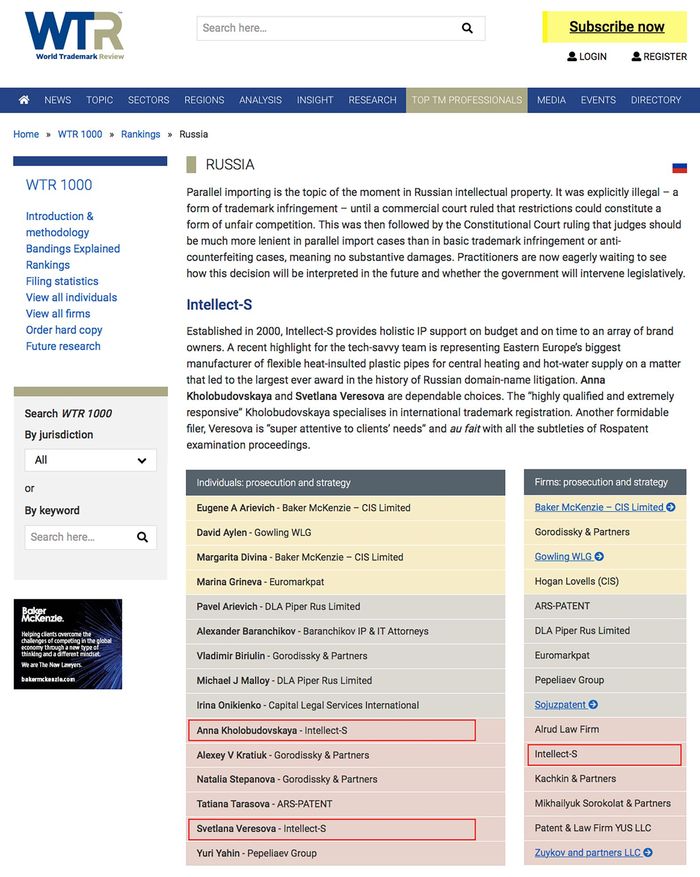
Task: Click the WTR 1000 sidebar heading
Action: point(59,185)
